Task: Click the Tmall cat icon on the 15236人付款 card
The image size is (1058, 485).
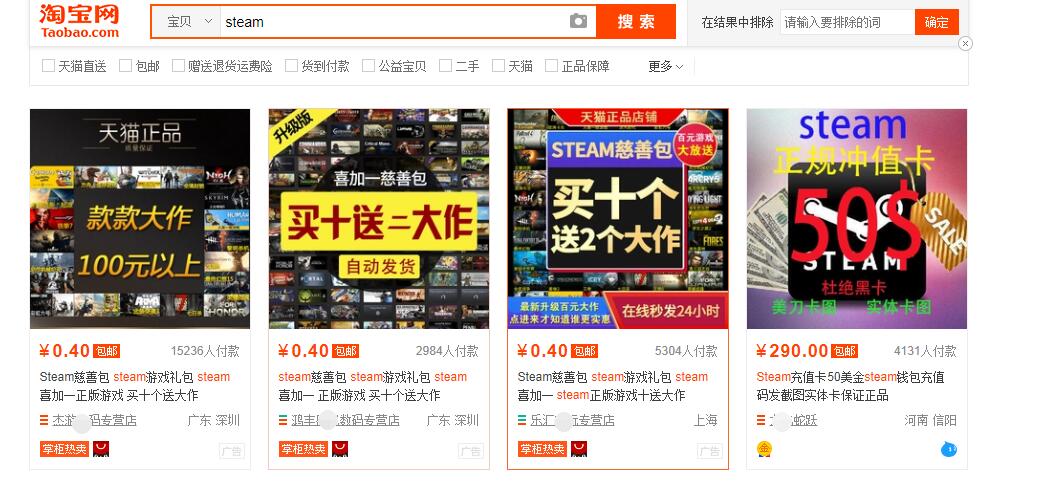Action: (101, 449)
